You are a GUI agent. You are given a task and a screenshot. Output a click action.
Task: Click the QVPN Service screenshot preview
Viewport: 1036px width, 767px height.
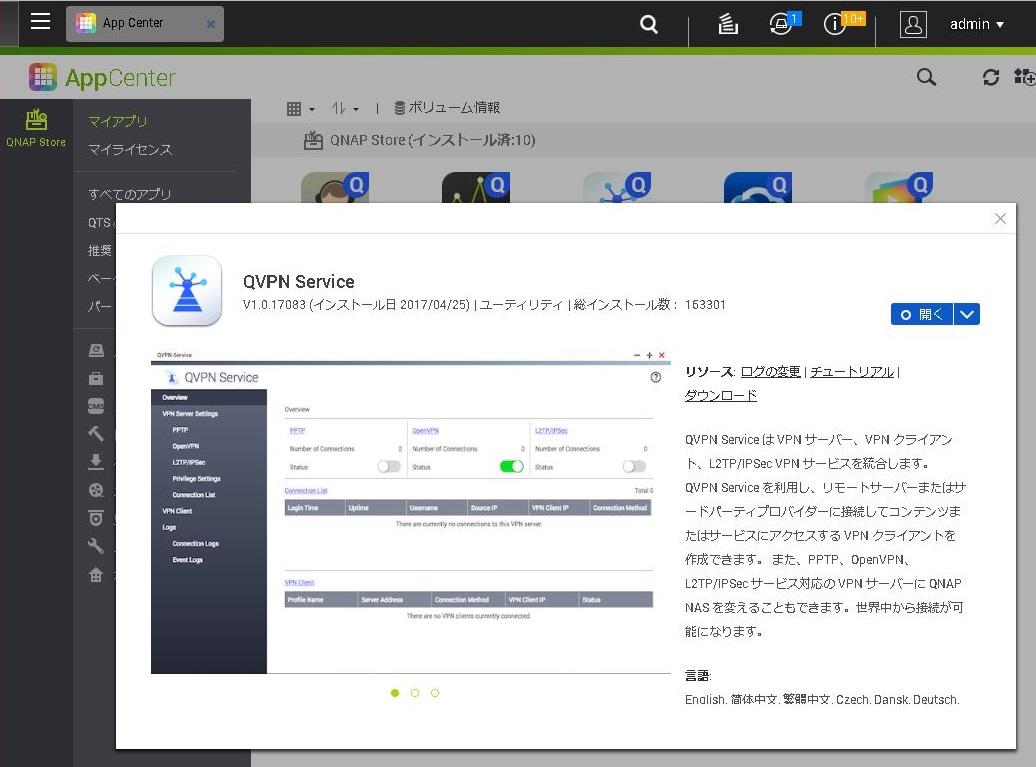[x=411, y=511]
